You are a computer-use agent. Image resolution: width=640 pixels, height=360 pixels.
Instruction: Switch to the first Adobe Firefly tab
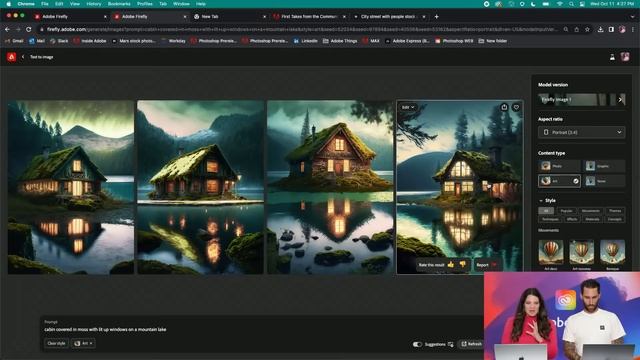click(x=69, y=17)
